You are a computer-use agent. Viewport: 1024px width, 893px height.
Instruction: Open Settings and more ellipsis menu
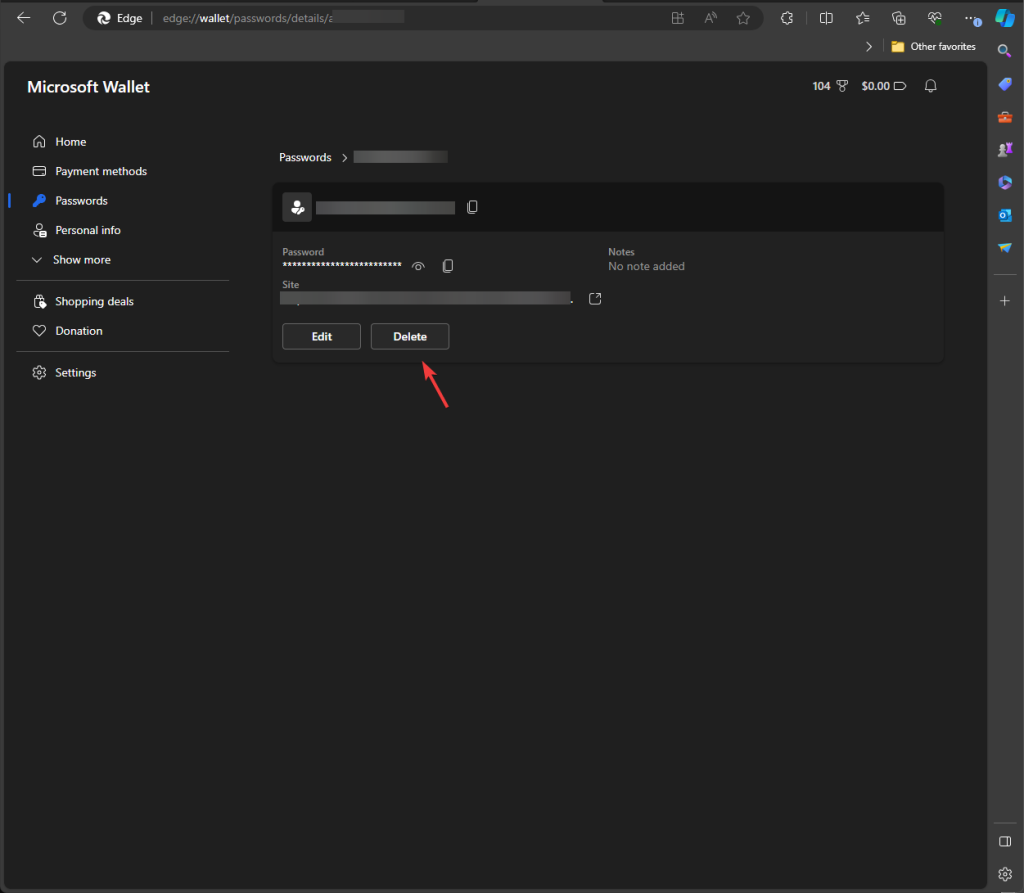pos(972,18)
